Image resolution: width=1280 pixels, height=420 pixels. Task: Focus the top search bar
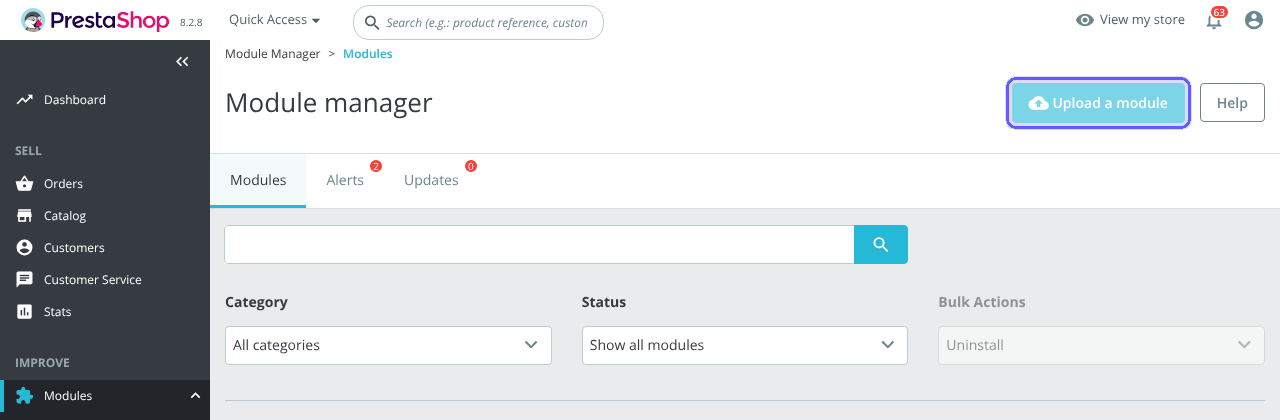pos(478,22)
